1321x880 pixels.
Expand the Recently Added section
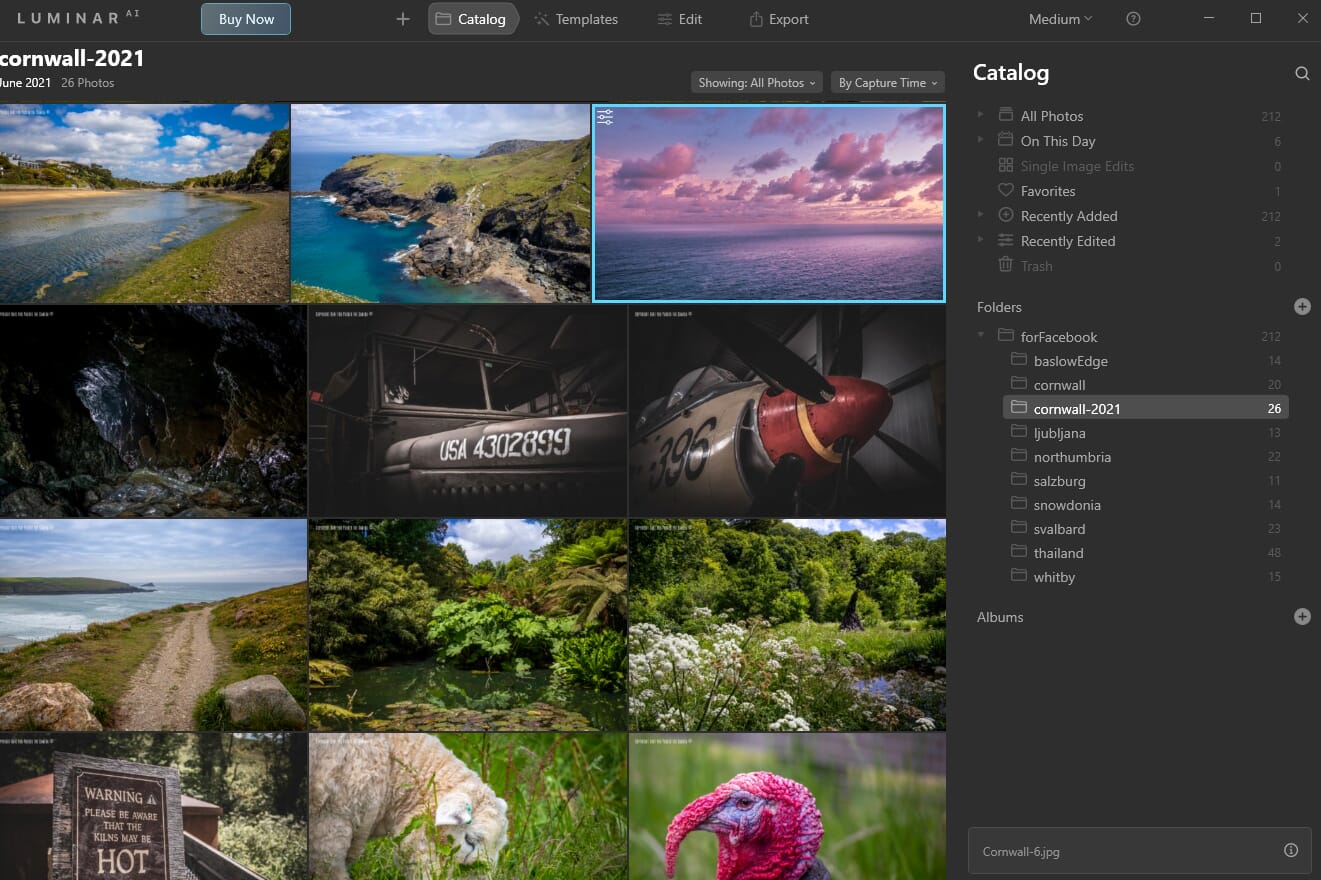click(x=980, y=216)
